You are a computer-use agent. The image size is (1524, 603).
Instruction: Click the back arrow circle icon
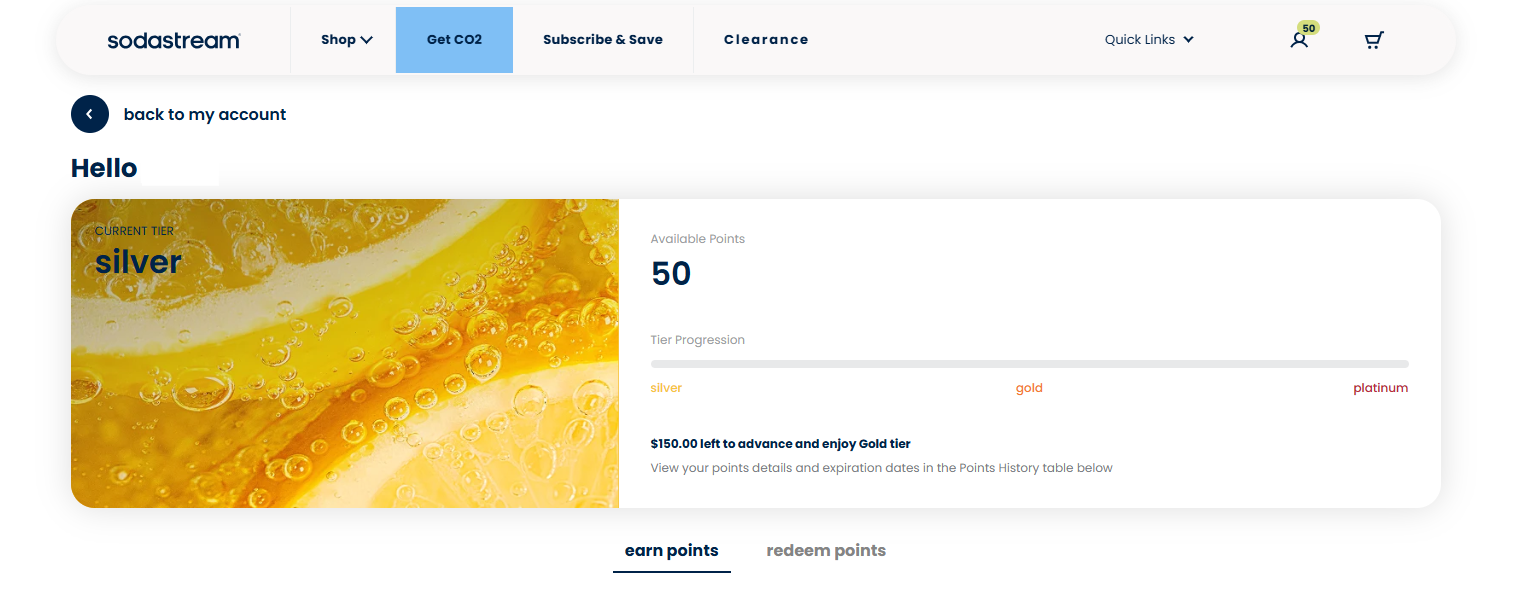[90, 115]
